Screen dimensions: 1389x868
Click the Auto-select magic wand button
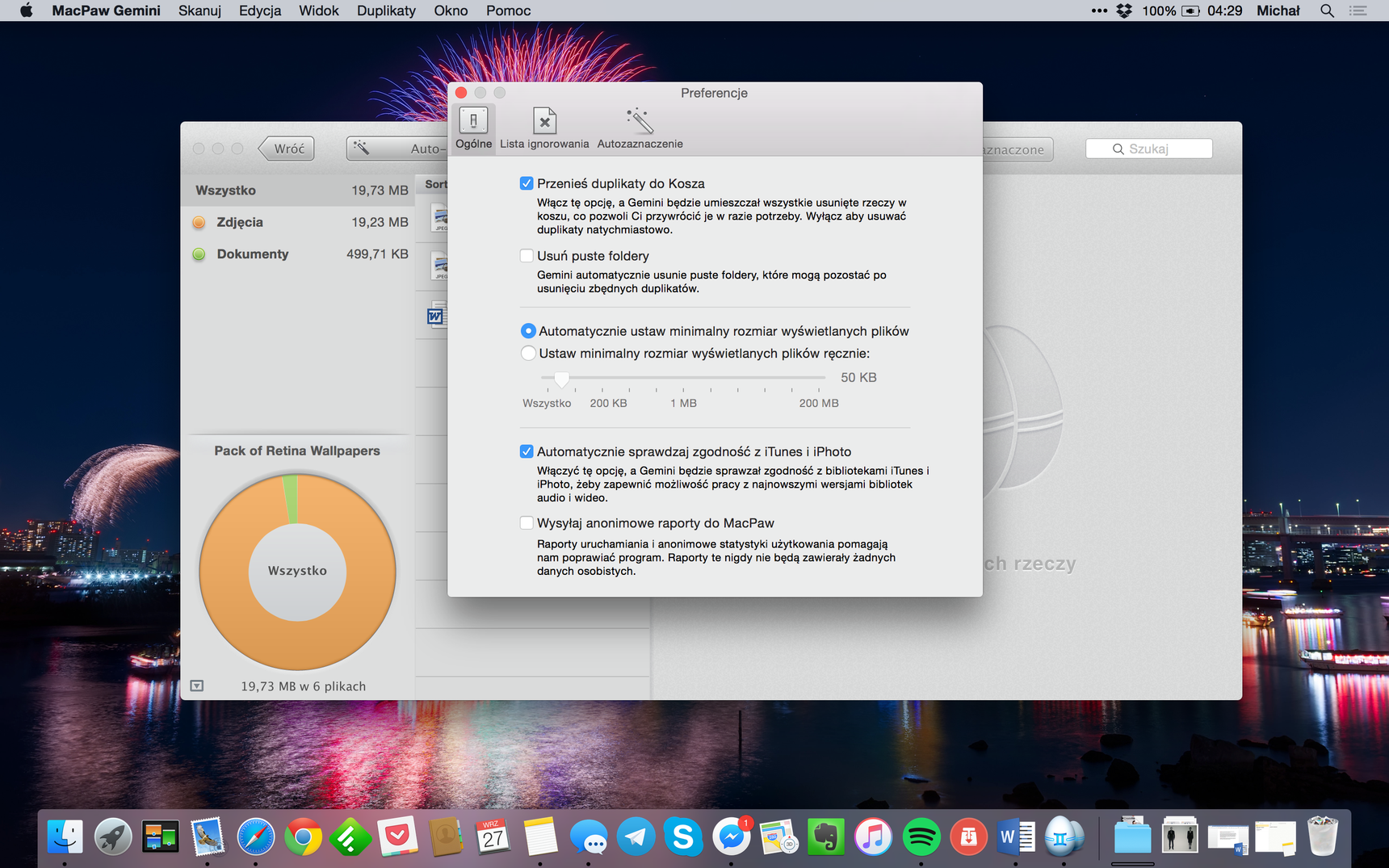[x=397, y=149]
